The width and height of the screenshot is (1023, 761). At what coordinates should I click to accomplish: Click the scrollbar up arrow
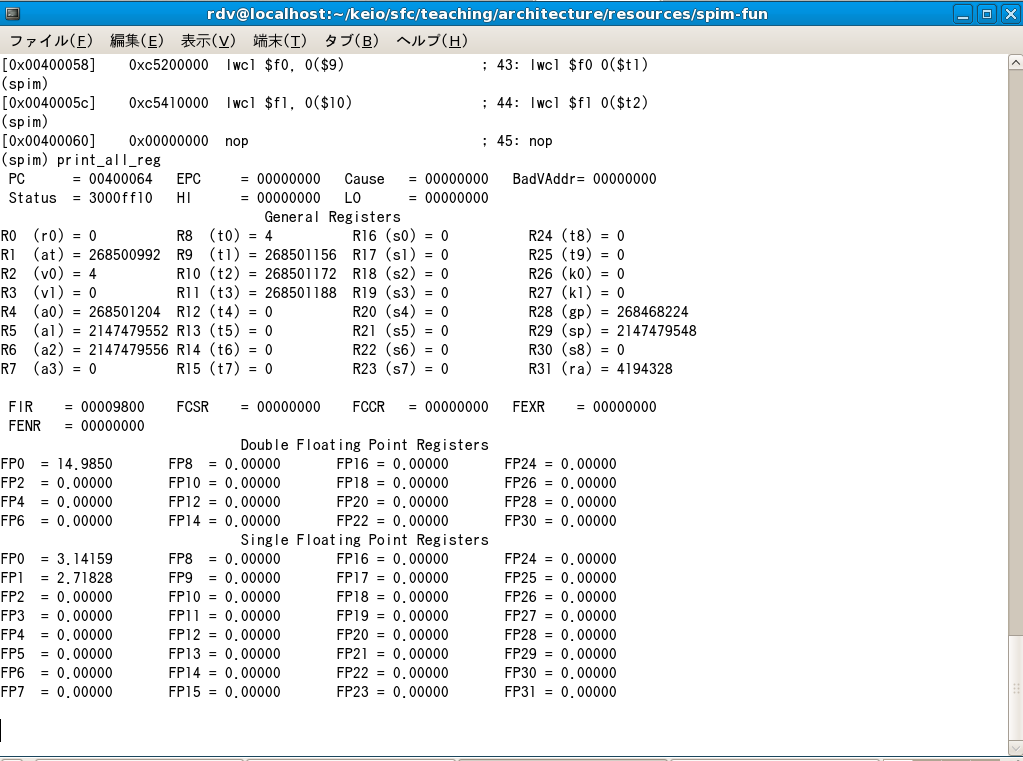1015,63
